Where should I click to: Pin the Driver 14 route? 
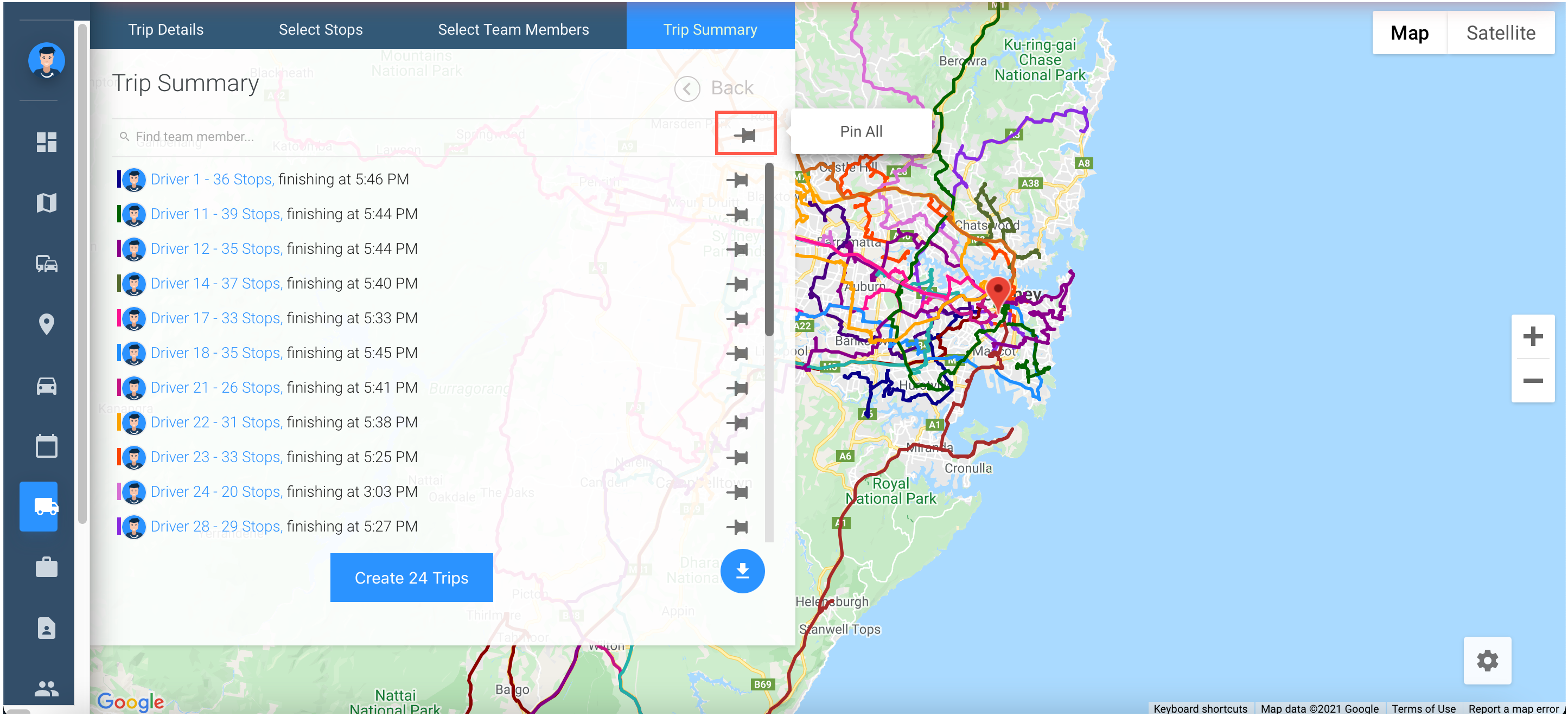pyautogui.click(x=737, y=284)
